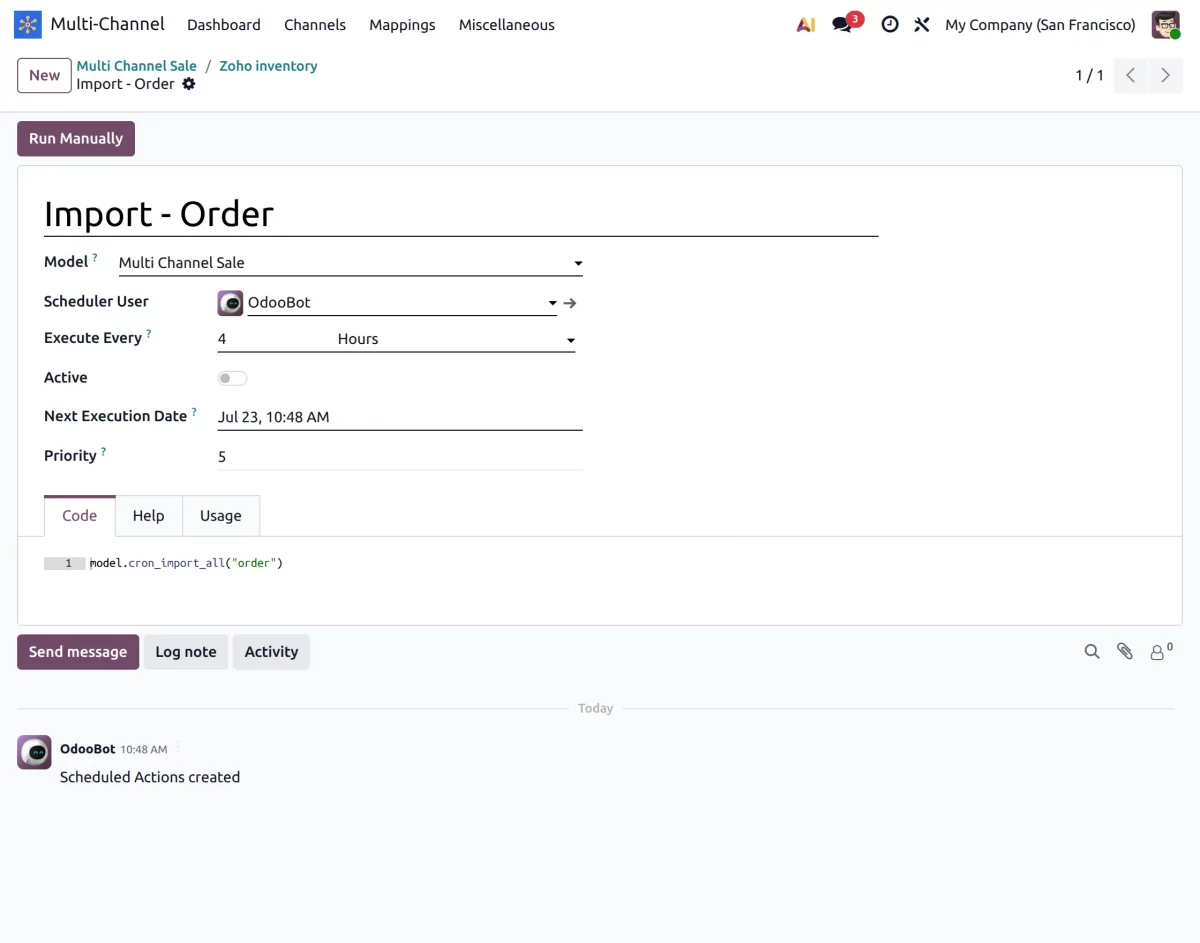1200x943 pixels.
Task: Click the Import - Order name field
Action: tap(461, 214)
